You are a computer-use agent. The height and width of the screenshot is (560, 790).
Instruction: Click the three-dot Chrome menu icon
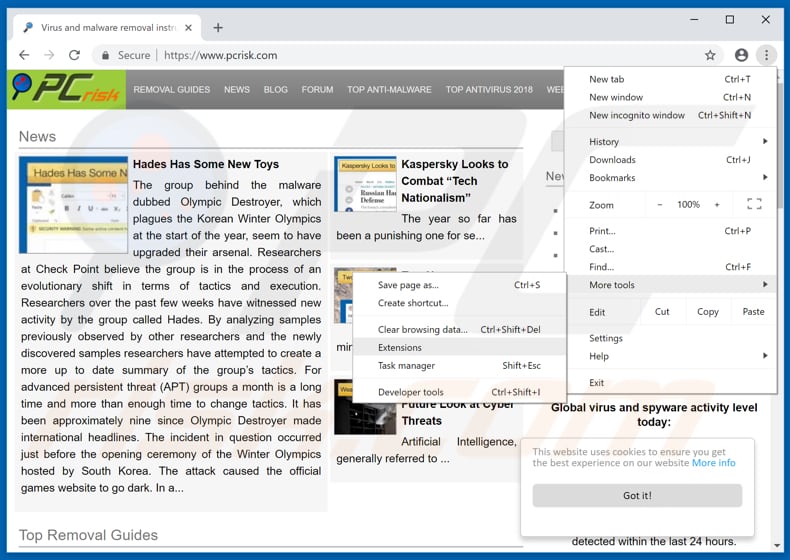766,55
